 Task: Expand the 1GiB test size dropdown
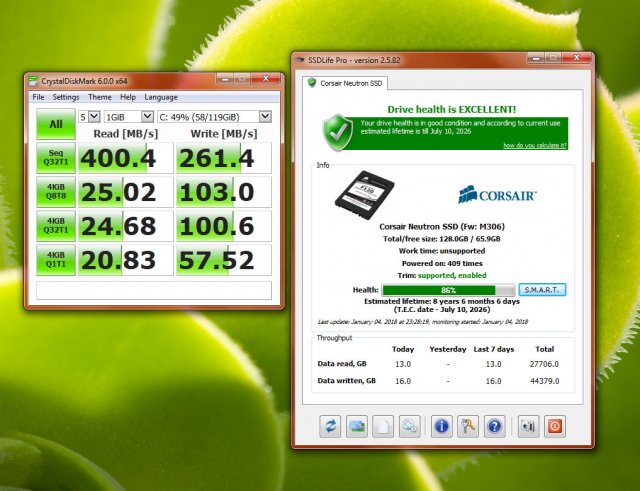point(129,116)
